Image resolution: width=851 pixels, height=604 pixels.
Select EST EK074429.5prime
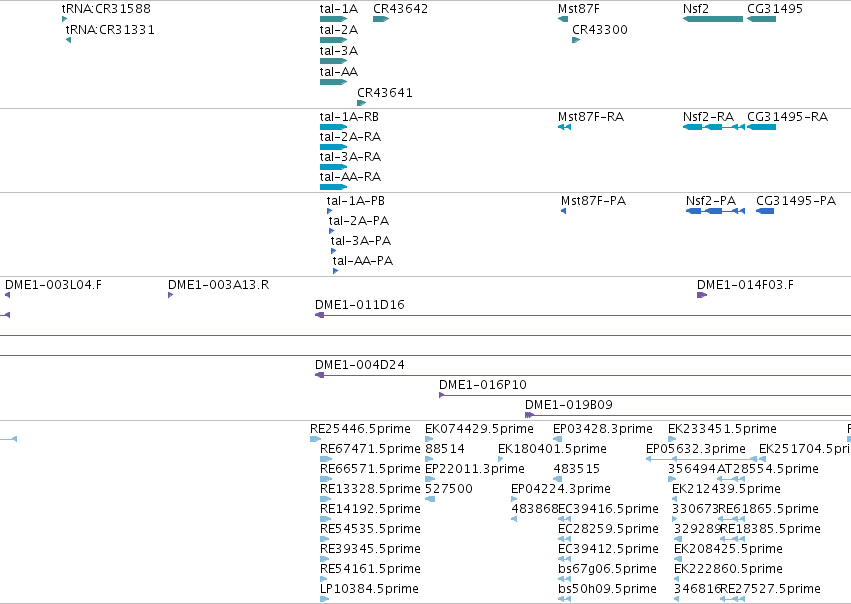coord(429,439)
